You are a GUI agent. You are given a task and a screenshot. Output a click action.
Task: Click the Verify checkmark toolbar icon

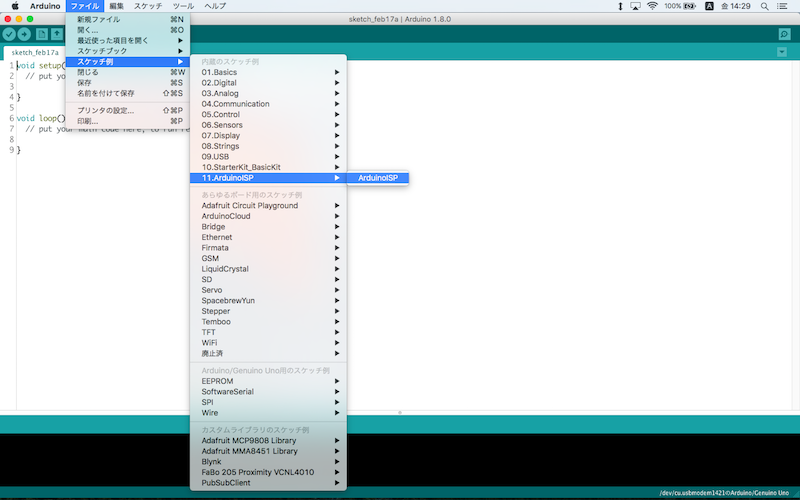[9, 34]
